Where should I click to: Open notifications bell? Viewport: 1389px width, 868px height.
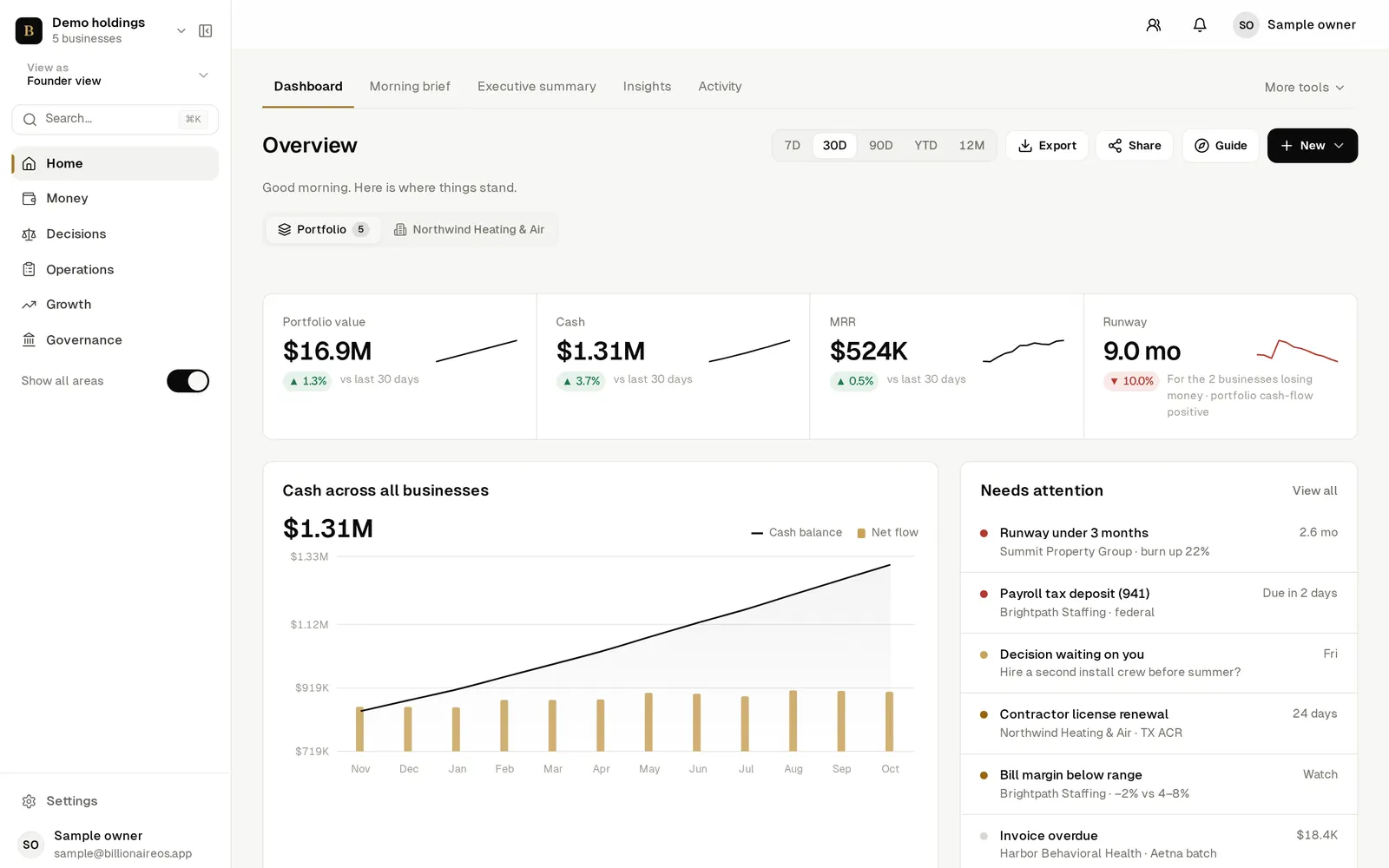(1200, 25)
